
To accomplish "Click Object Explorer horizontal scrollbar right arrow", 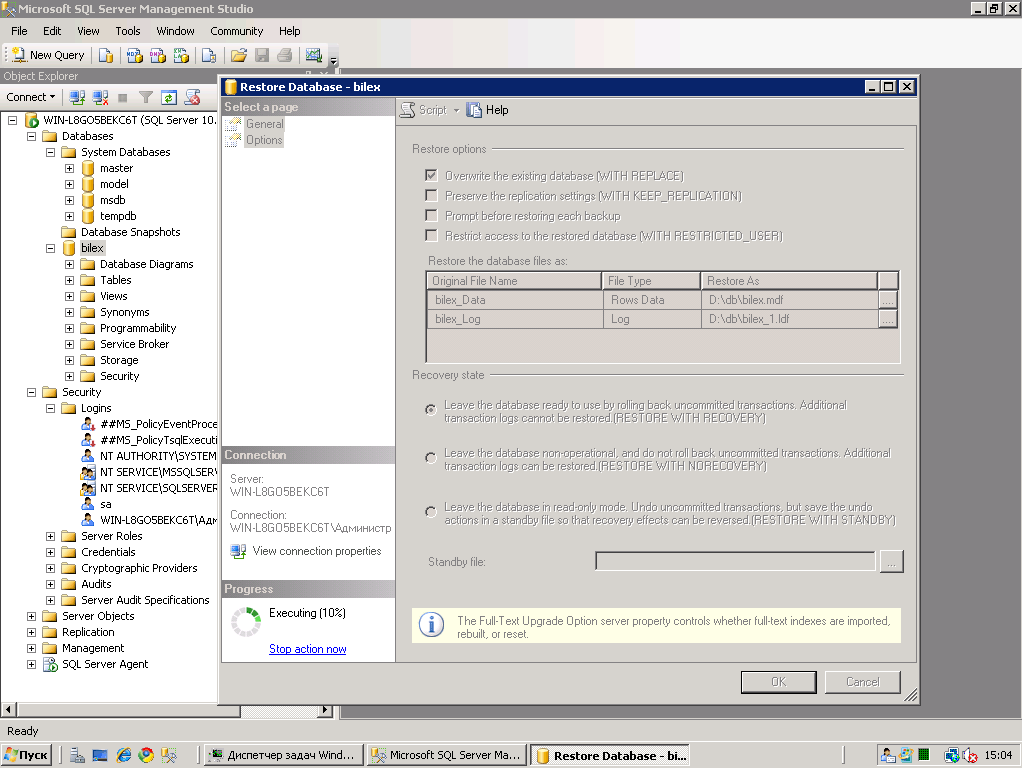I will (x=325, y=709).
